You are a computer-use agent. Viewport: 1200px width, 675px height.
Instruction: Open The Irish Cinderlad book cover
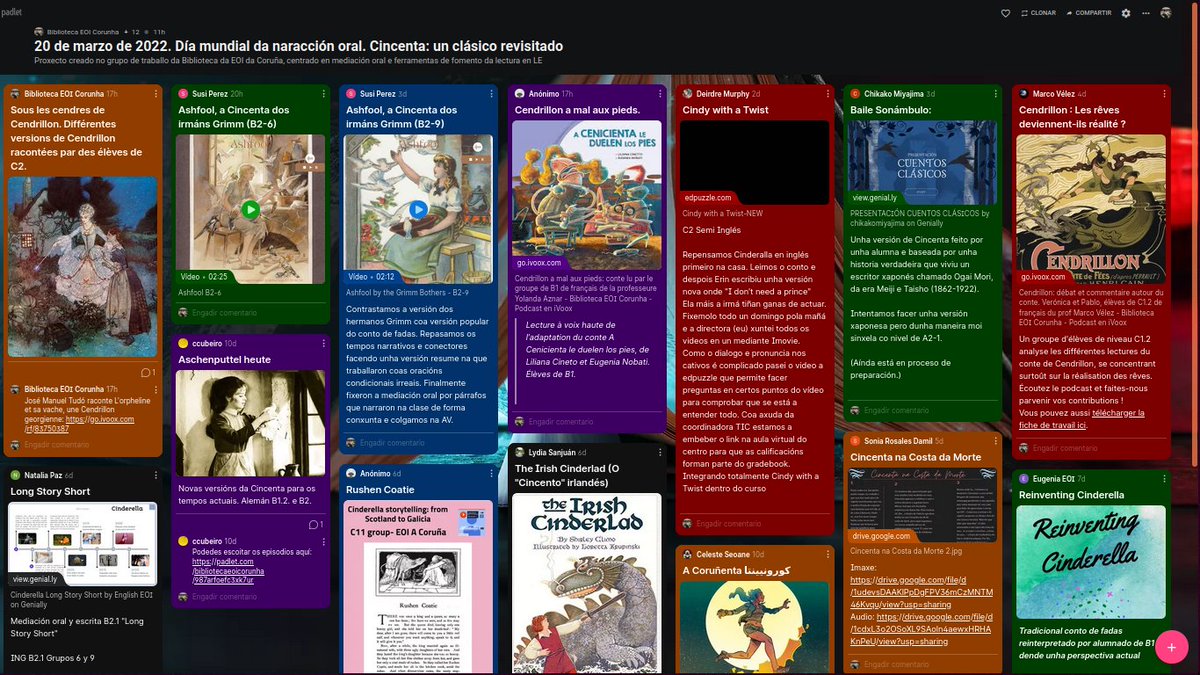pos(586,584)
